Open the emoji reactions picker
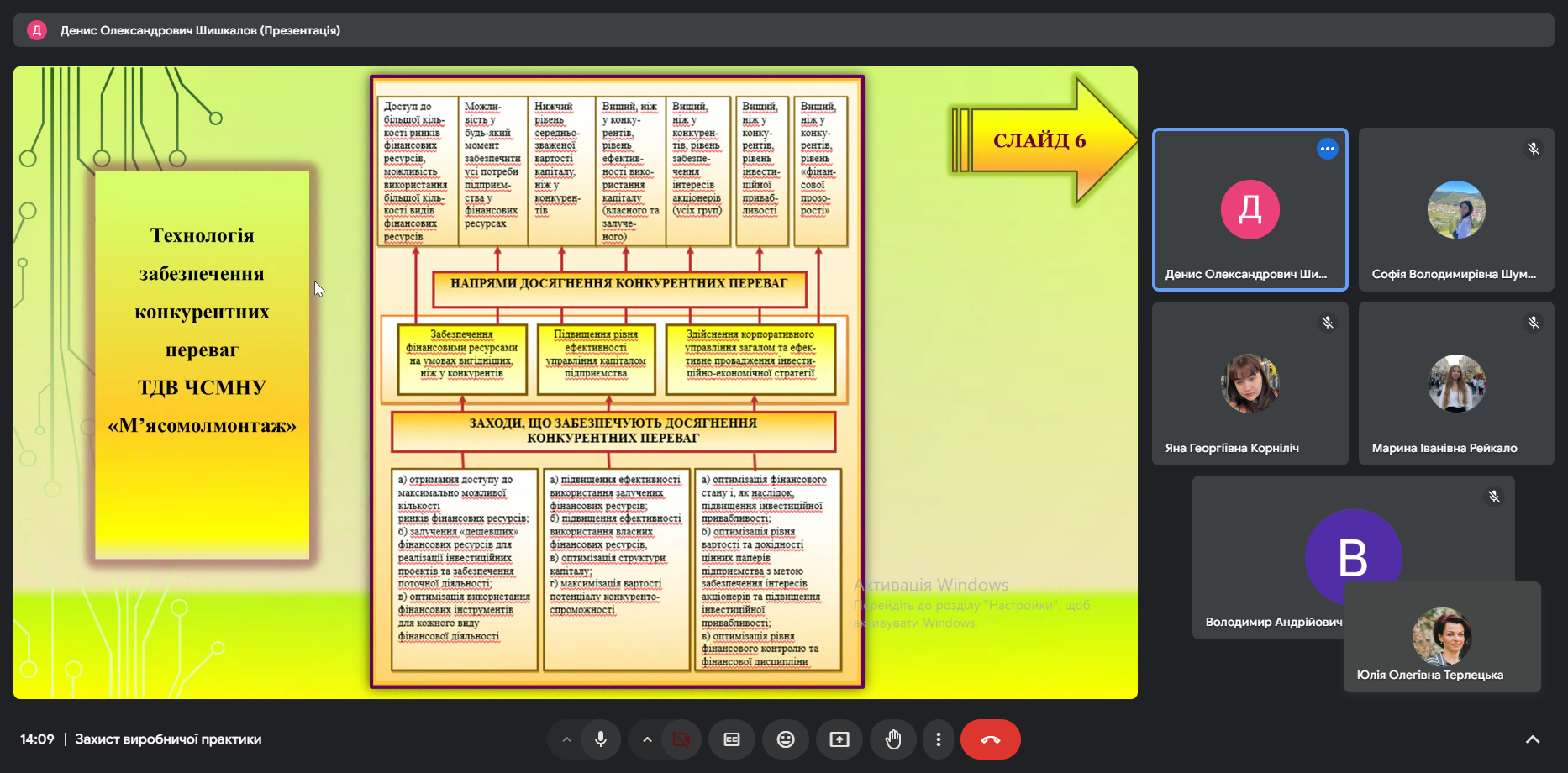The height and width of the screenshot is (773, 1568). [786, 739]
